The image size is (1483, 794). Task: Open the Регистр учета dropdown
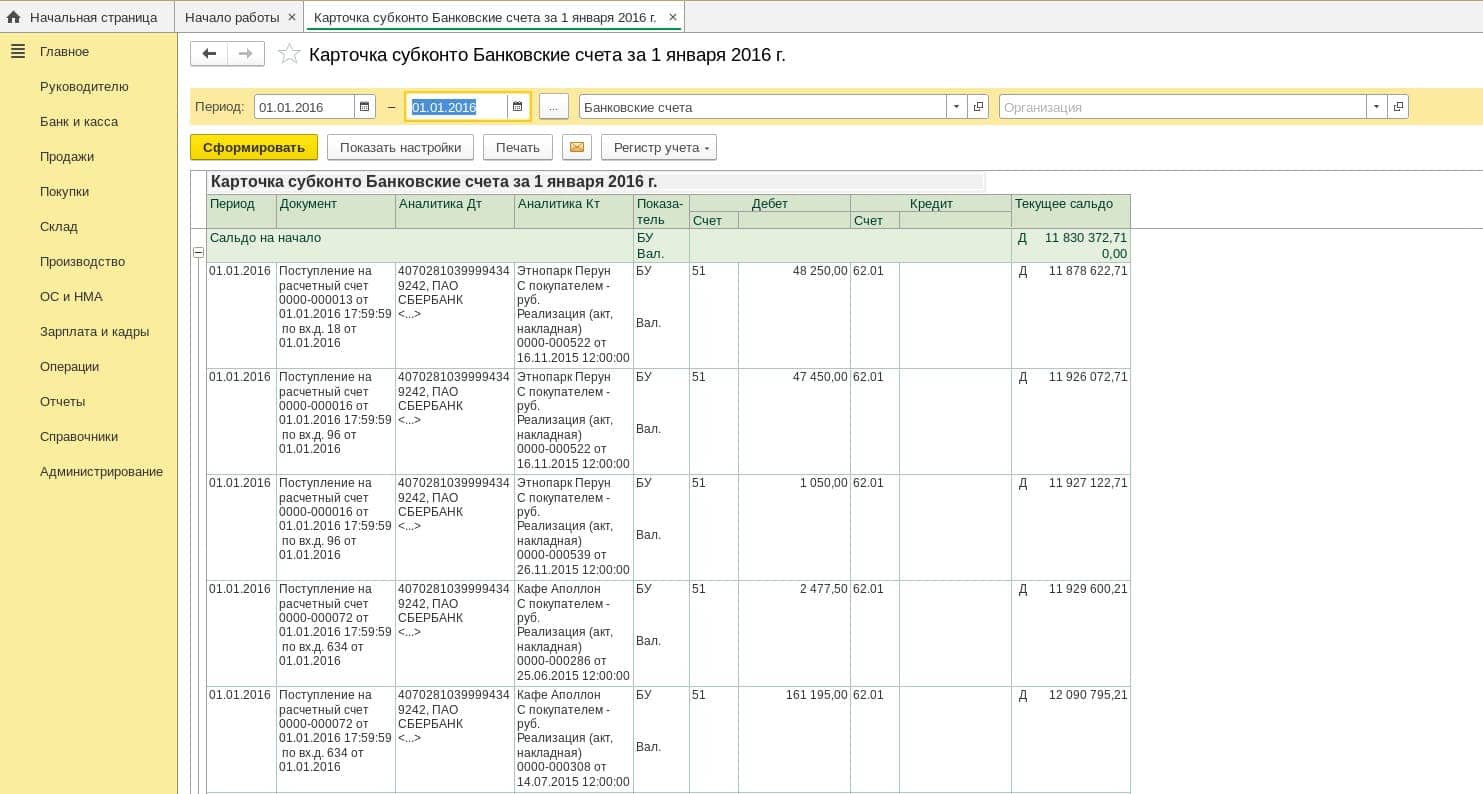click(x=659, y=148)
